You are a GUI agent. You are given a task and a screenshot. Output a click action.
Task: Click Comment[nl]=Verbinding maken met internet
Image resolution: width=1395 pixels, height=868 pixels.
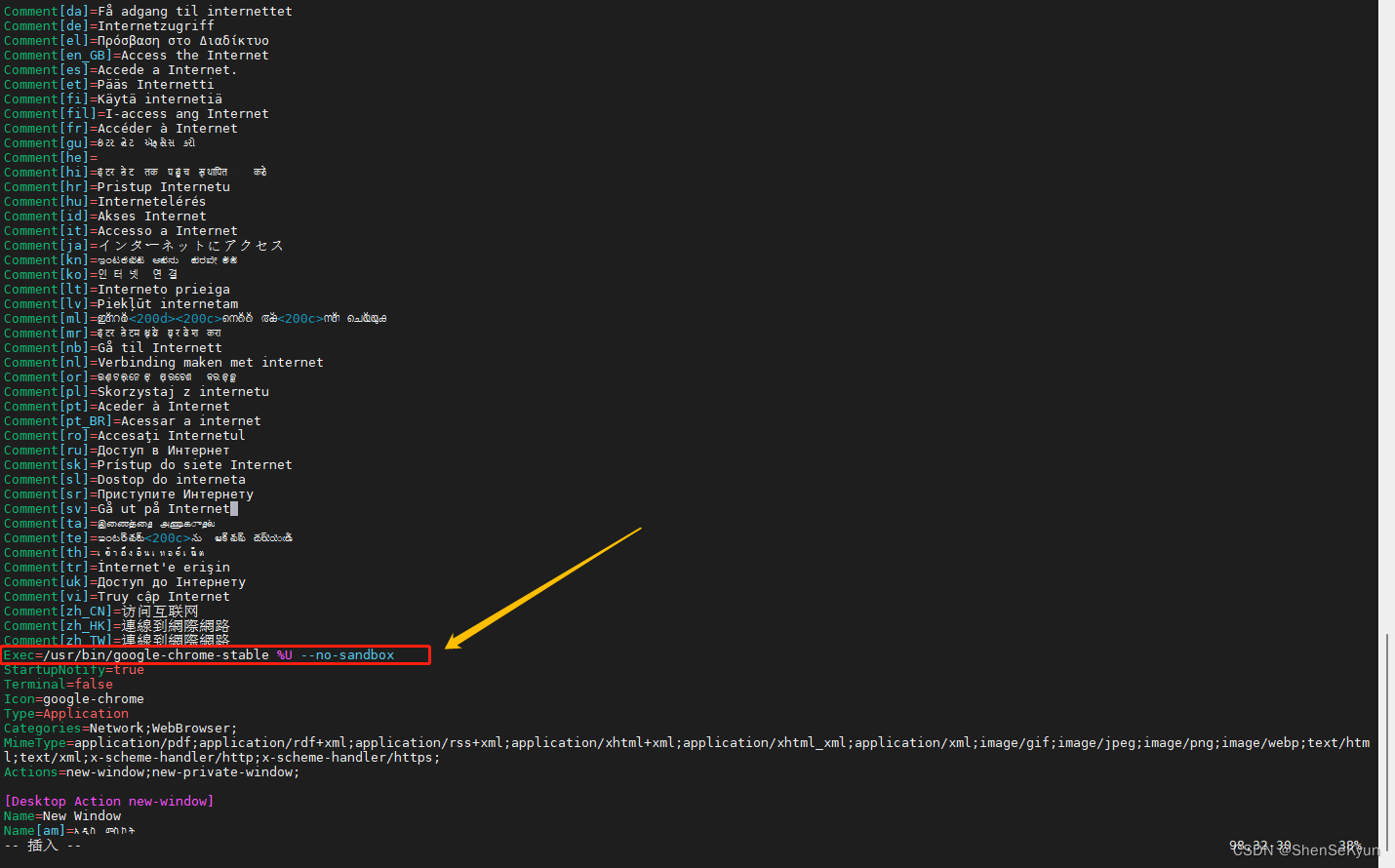tap(163, 363)
